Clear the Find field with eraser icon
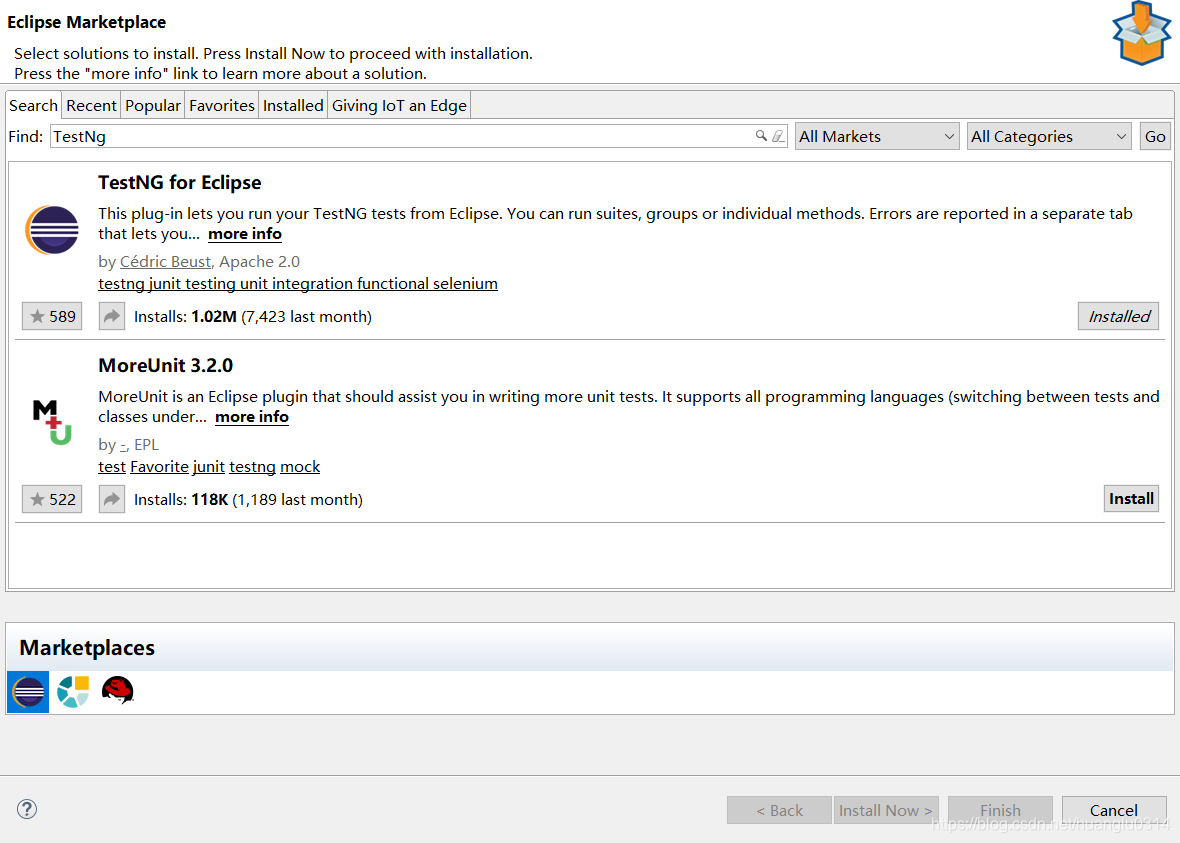 click(x=778, y=136)
